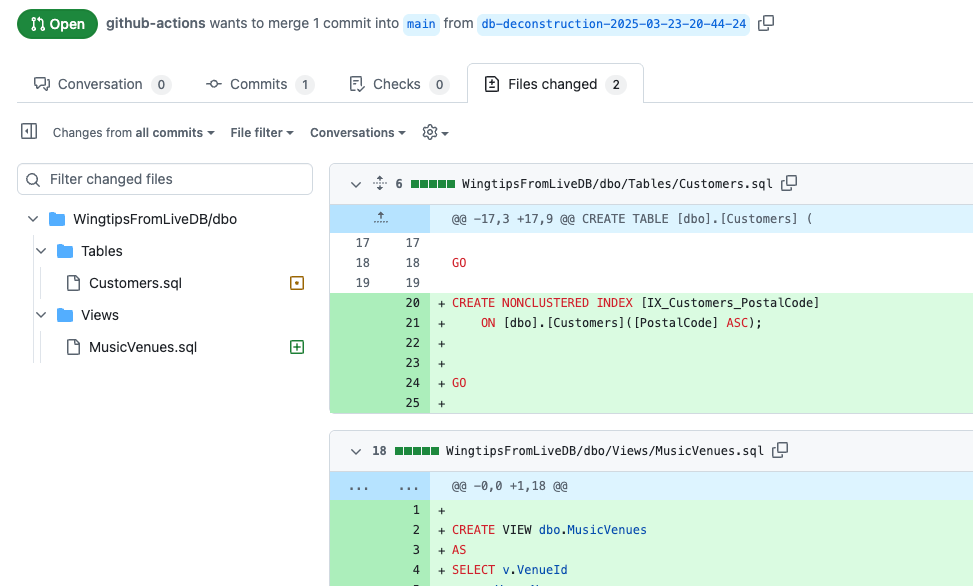Open the db-deconstruction head branch link
The width and height of the screenshot is (973, 586).
(x=614, y=24)
